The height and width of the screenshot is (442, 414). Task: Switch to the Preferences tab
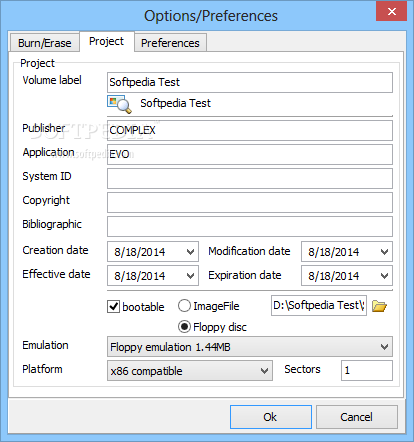170,43
